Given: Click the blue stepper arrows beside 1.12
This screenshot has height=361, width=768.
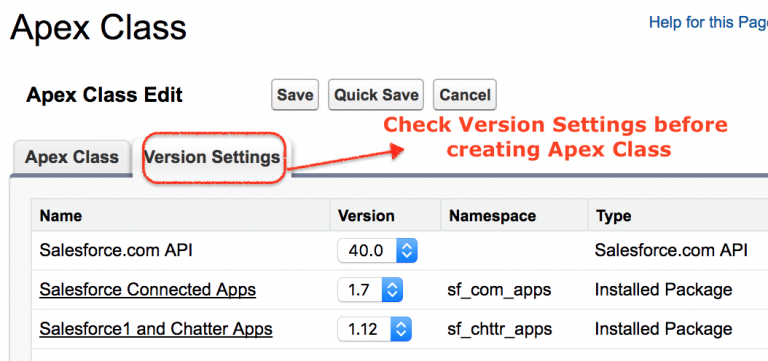Looking at the screenshot, I should (x=401, y=329).
